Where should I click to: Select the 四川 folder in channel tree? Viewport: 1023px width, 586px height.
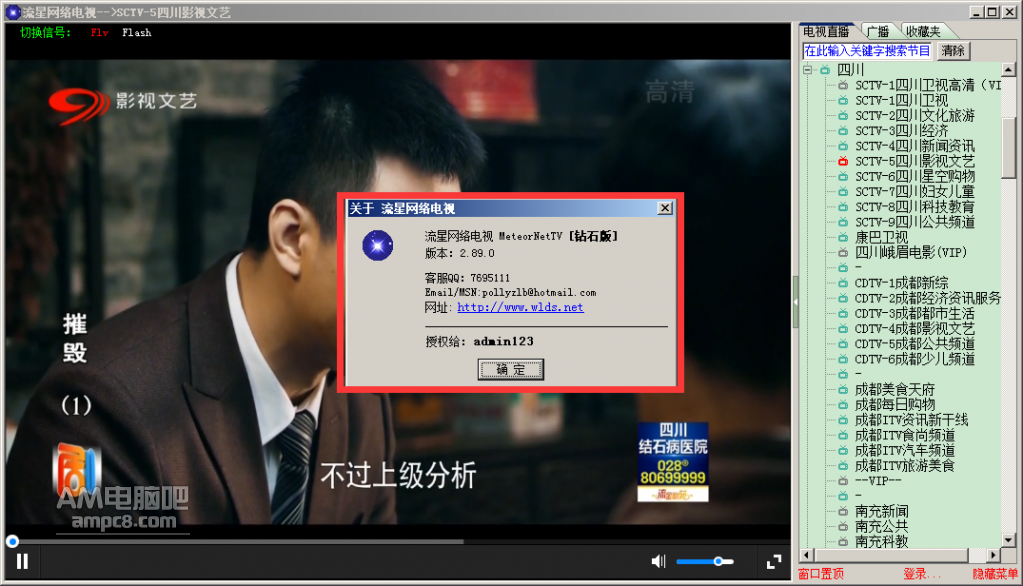pyautogui.click(x=850, y=69)
